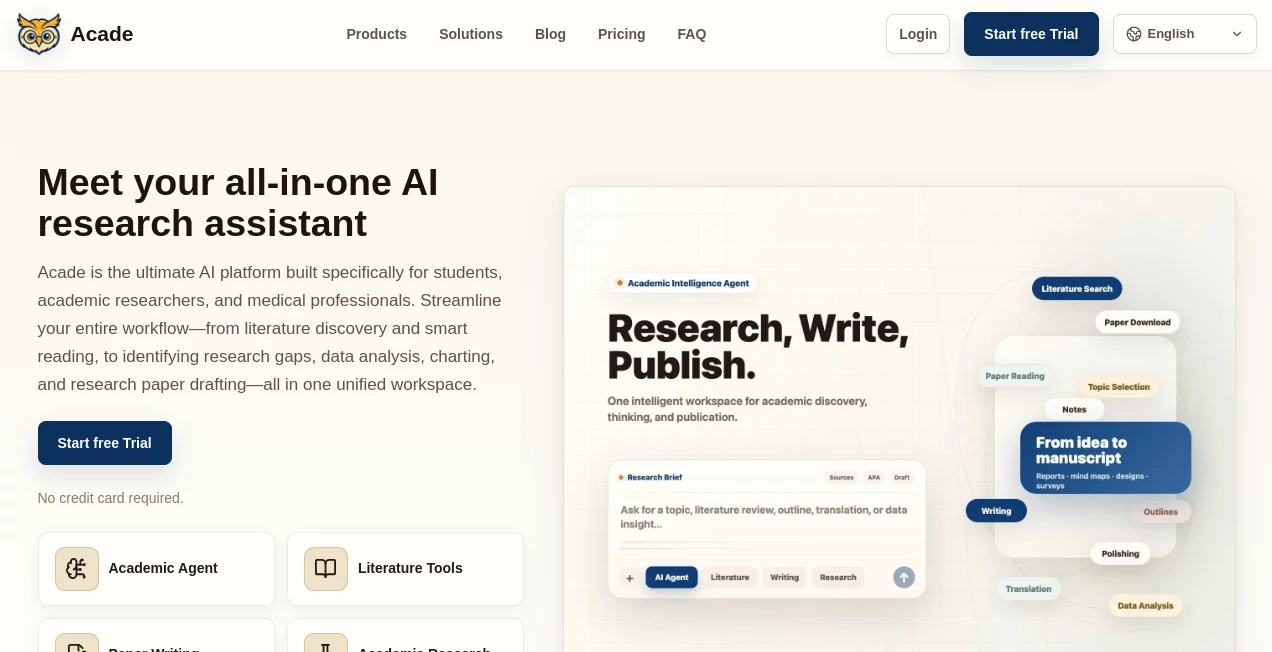Viewport: 1272px width, 652px height.
Task: Click the globe icon in language selector
Action: [x=1134, y=34]
